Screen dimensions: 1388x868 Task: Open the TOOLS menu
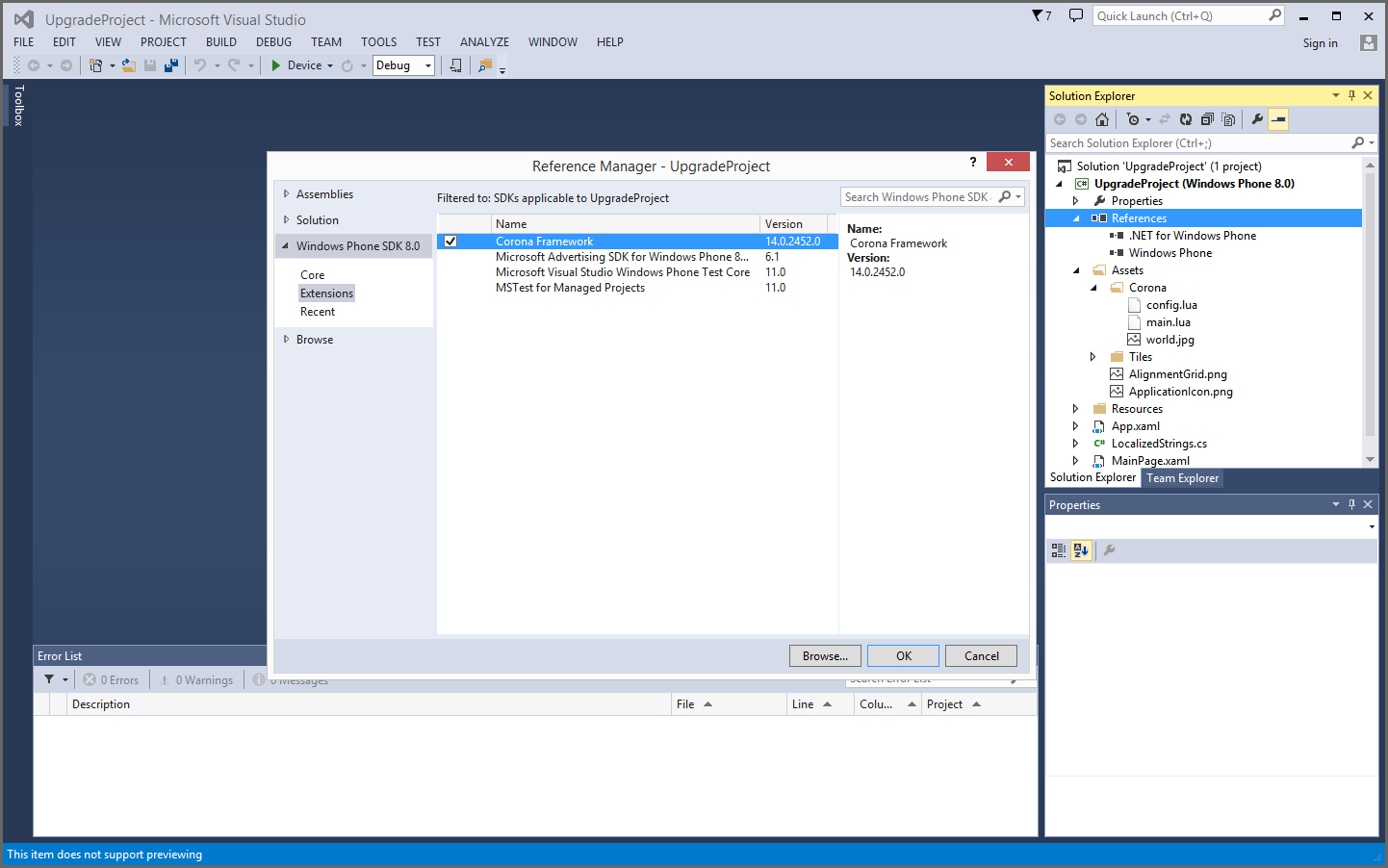point(379,42)
